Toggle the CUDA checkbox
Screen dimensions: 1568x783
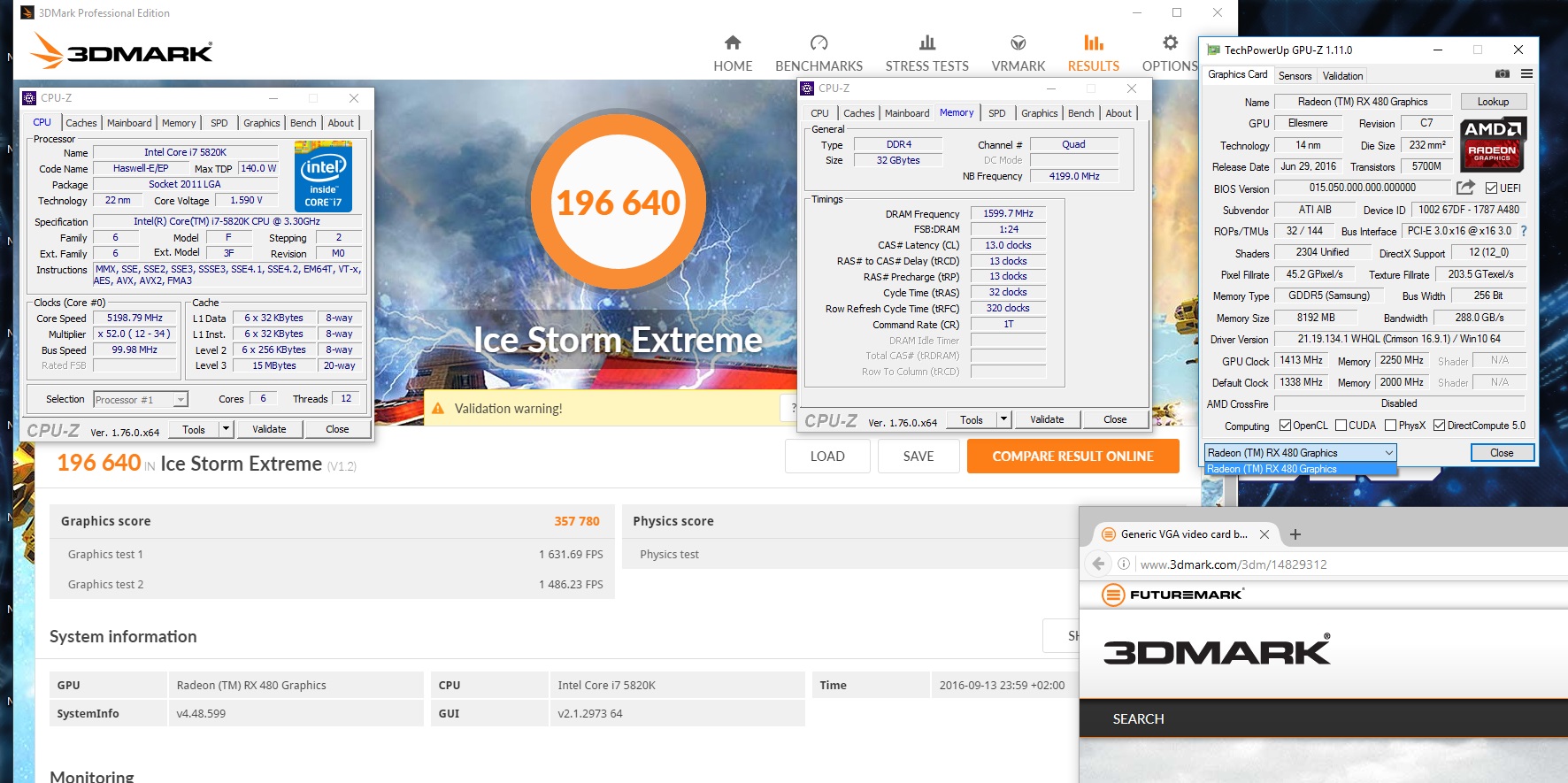[x=1341, y=426]
